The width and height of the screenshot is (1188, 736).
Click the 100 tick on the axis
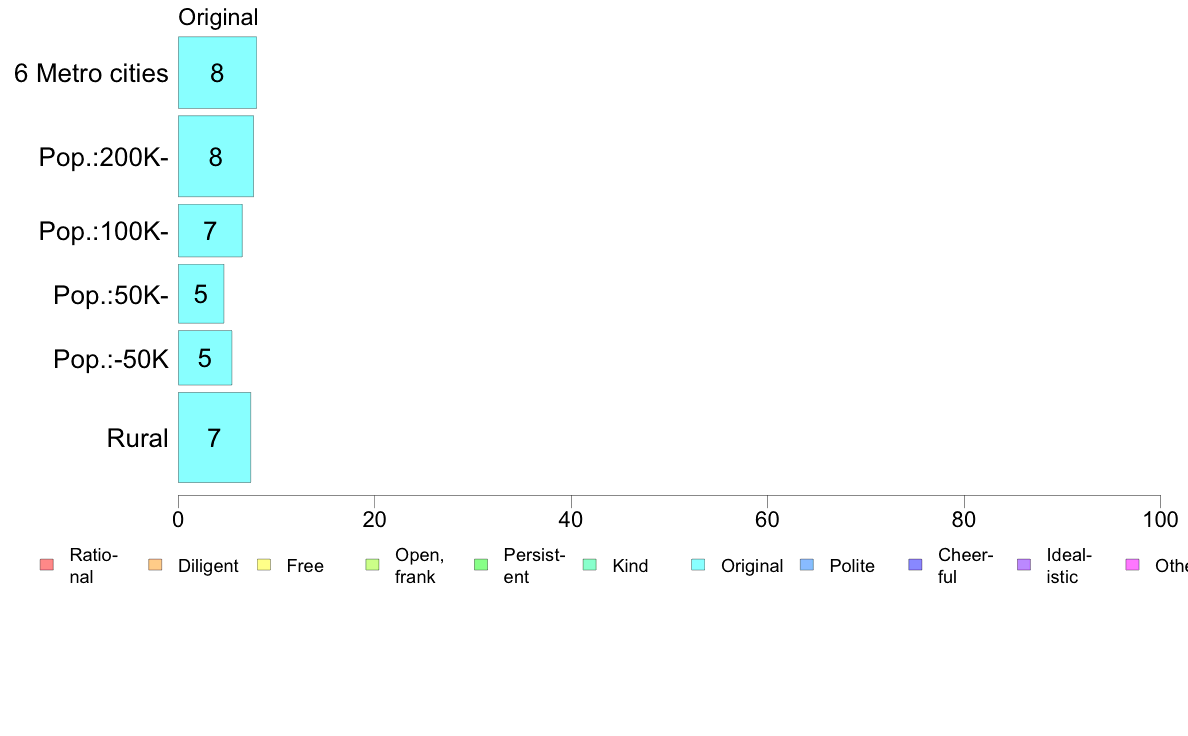1160,519
